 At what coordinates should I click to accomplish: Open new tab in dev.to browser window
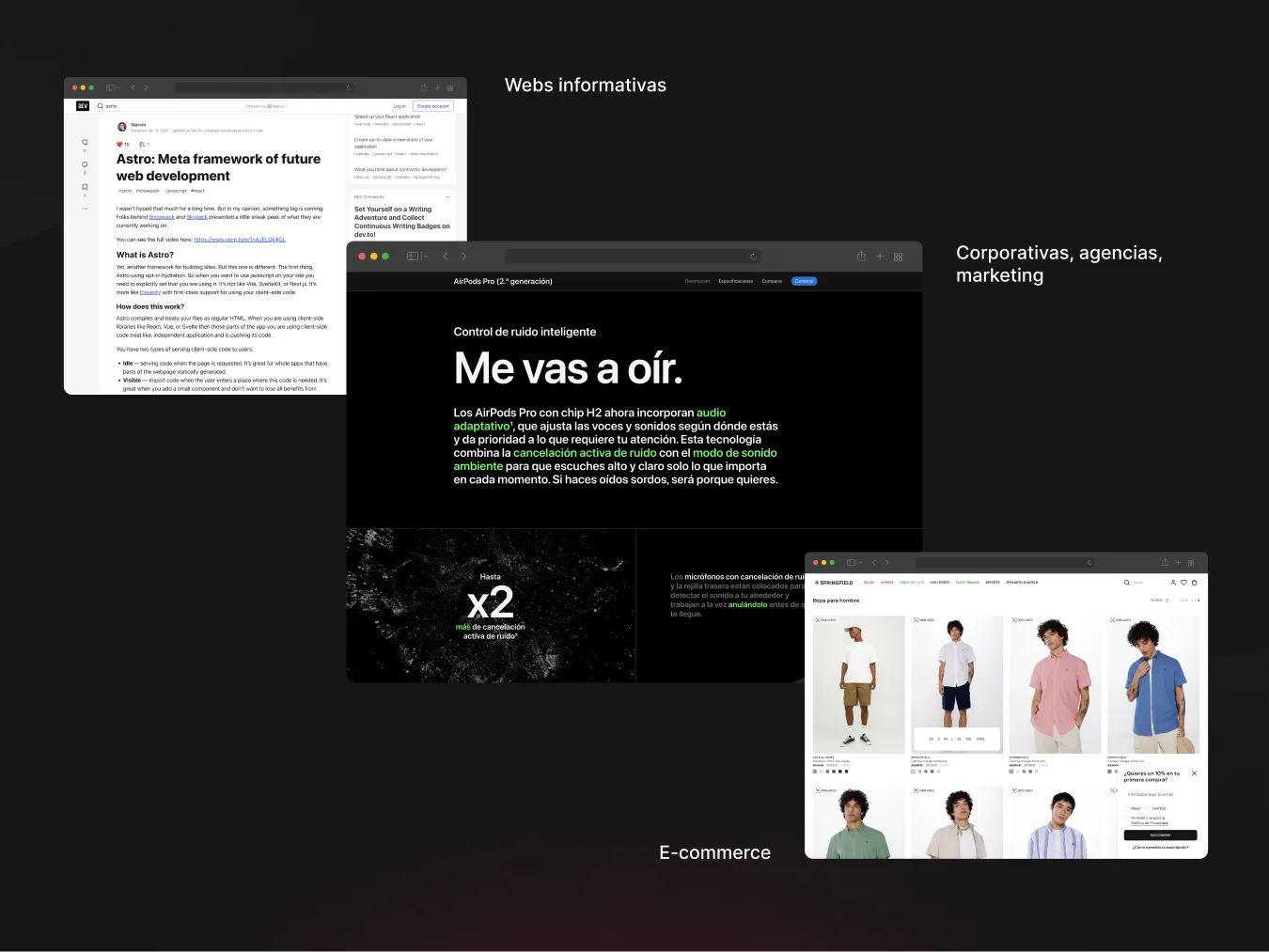pos(437,87)
